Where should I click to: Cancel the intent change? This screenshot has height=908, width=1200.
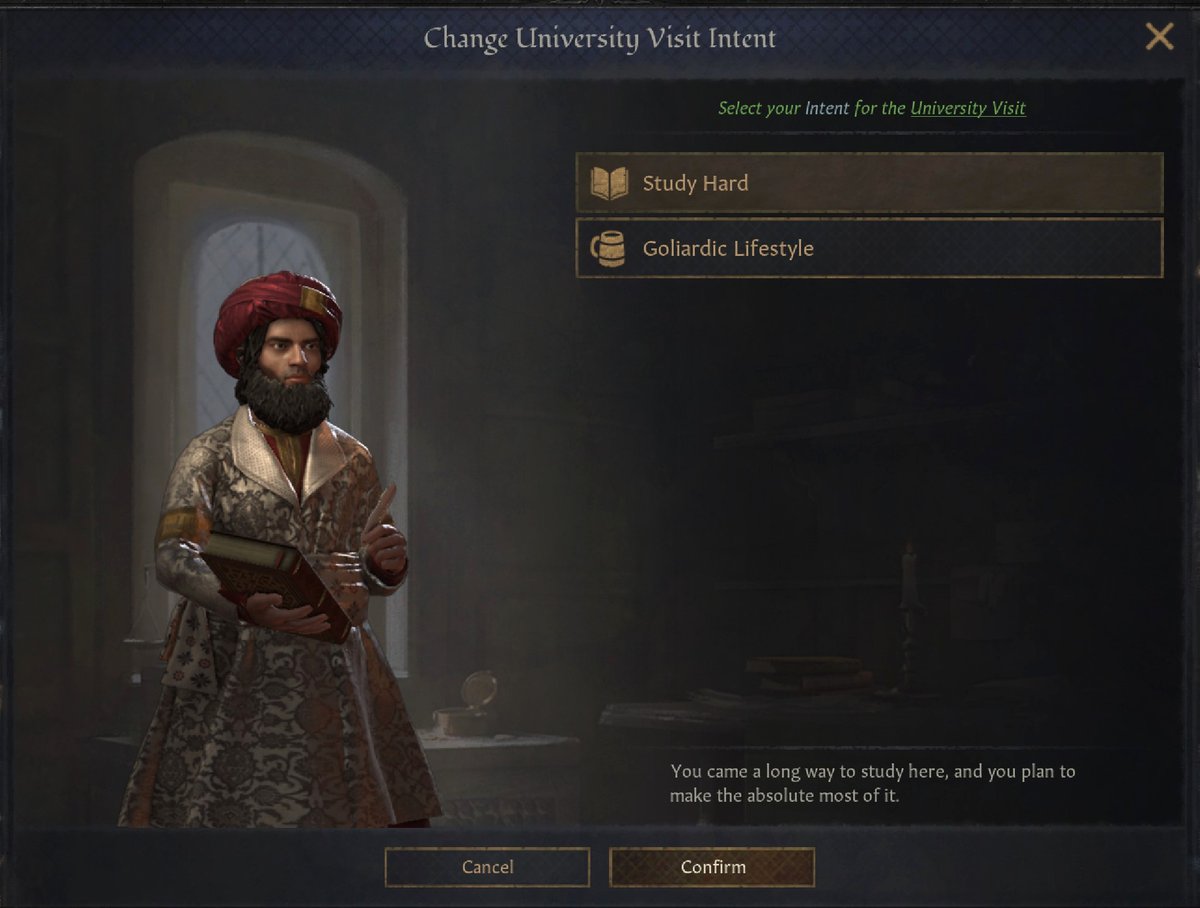[487, 867]
